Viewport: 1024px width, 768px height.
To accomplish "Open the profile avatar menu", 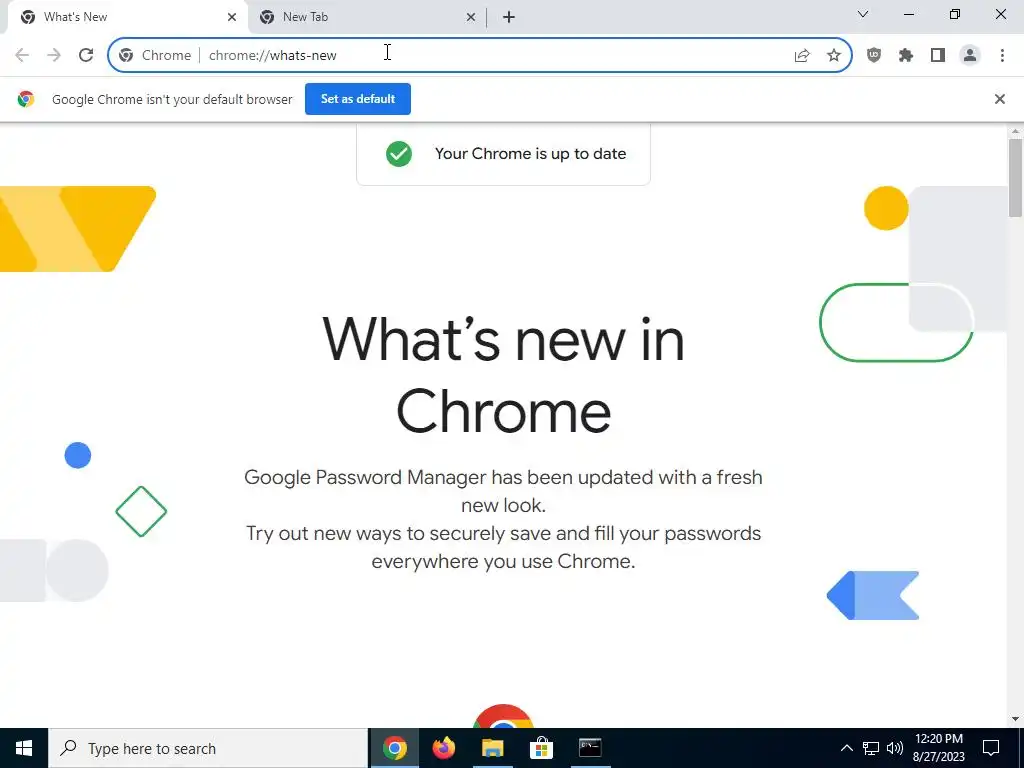I will tap(970, 56).
